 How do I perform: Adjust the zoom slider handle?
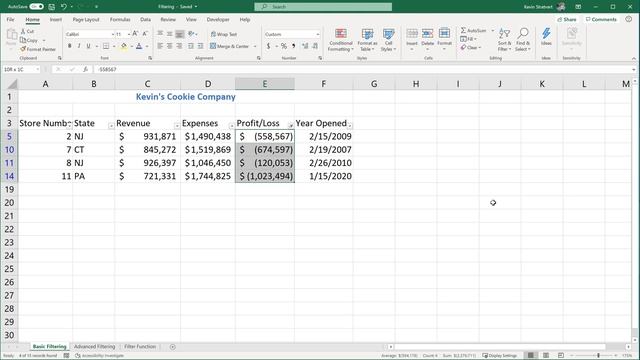[598, 356]
